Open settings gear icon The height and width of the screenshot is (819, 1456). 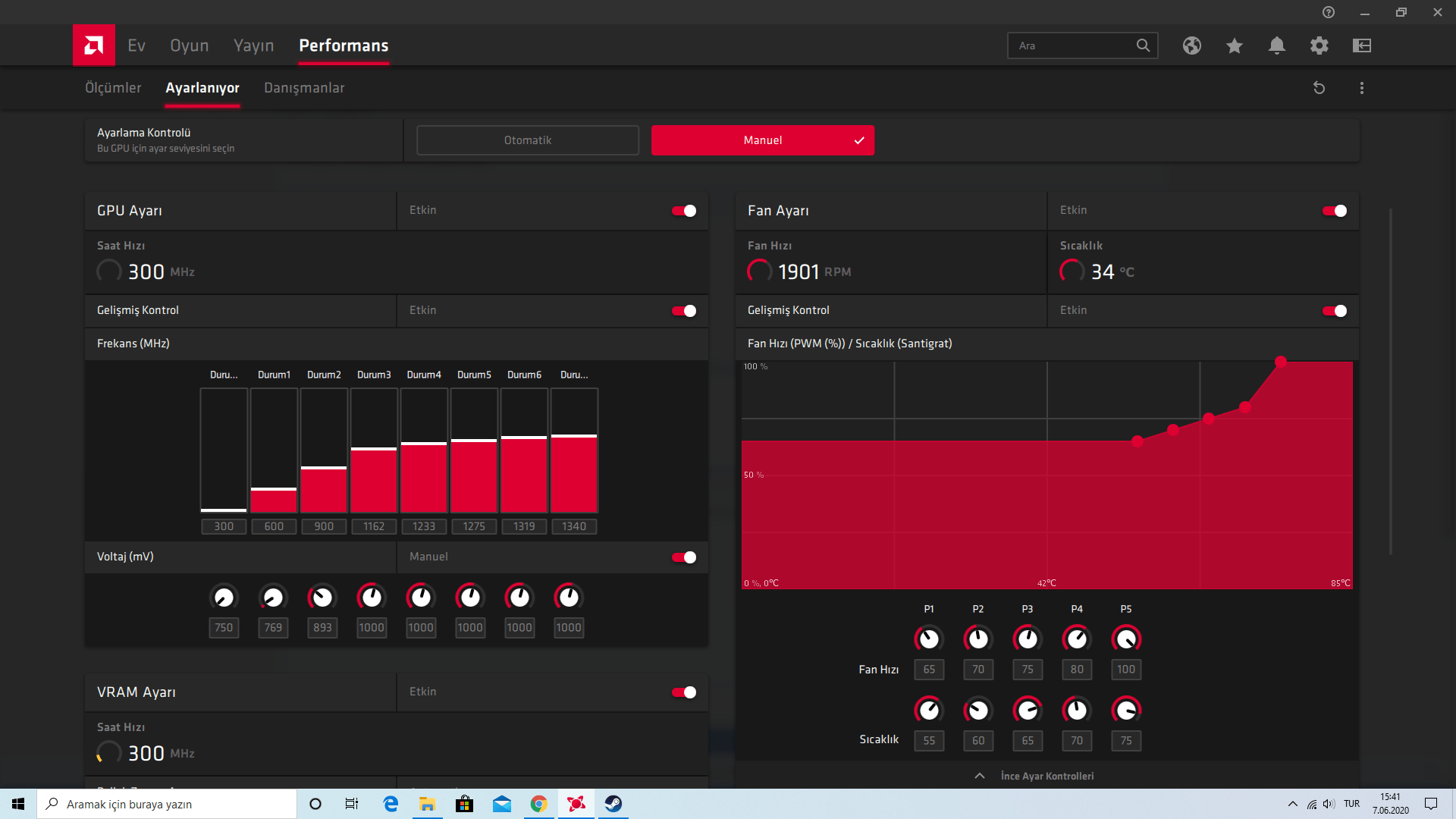(x=1319, y=45)
